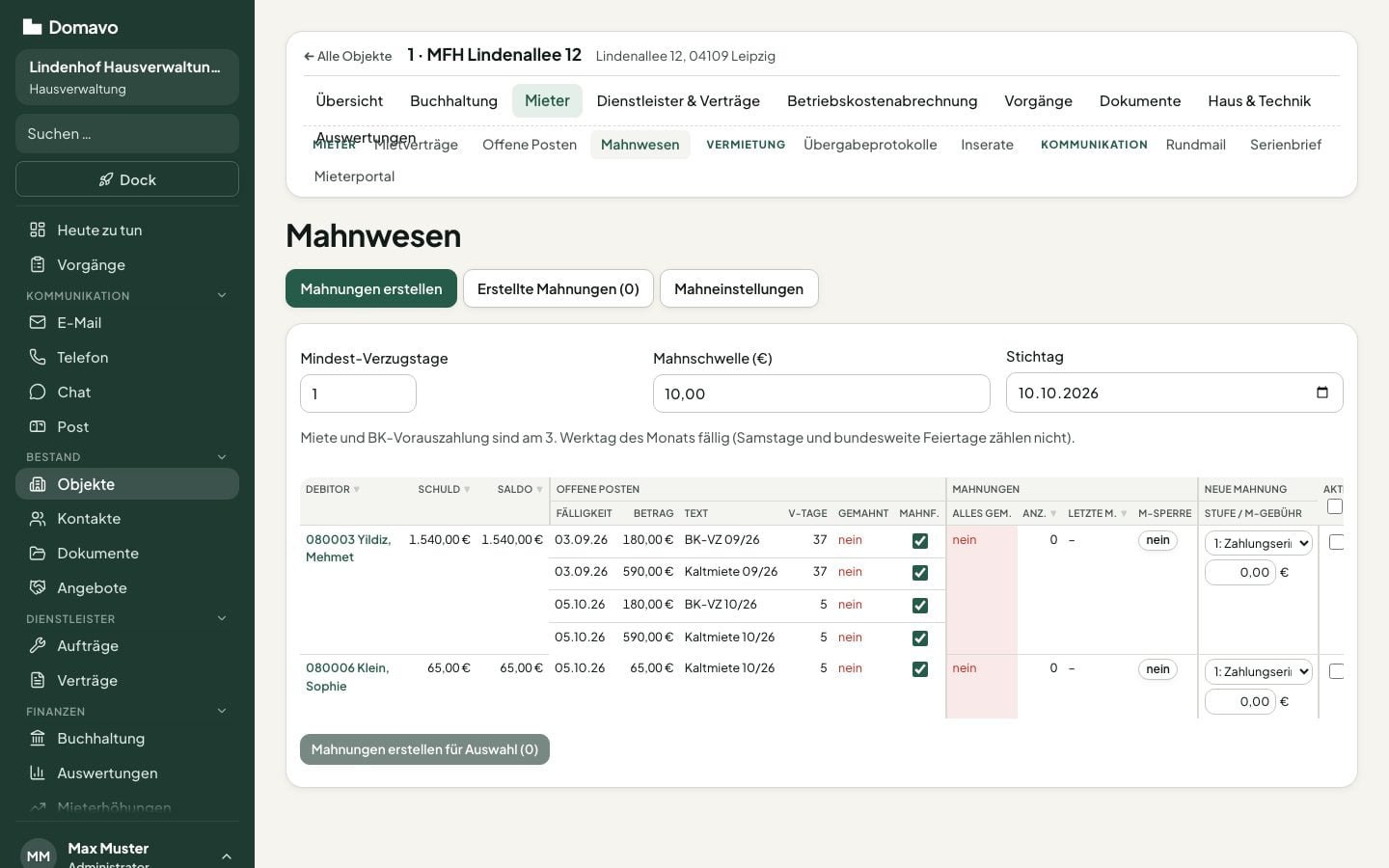Click the Mahnschwelle (€) input field

tap(822, 393)
